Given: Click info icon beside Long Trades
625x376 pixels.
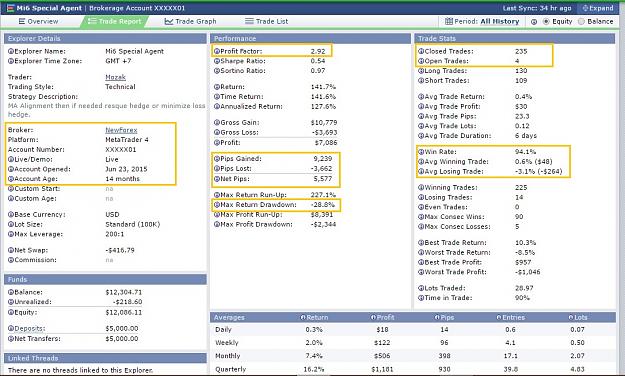Looking at the screenshot, I should tap(421, 71).
